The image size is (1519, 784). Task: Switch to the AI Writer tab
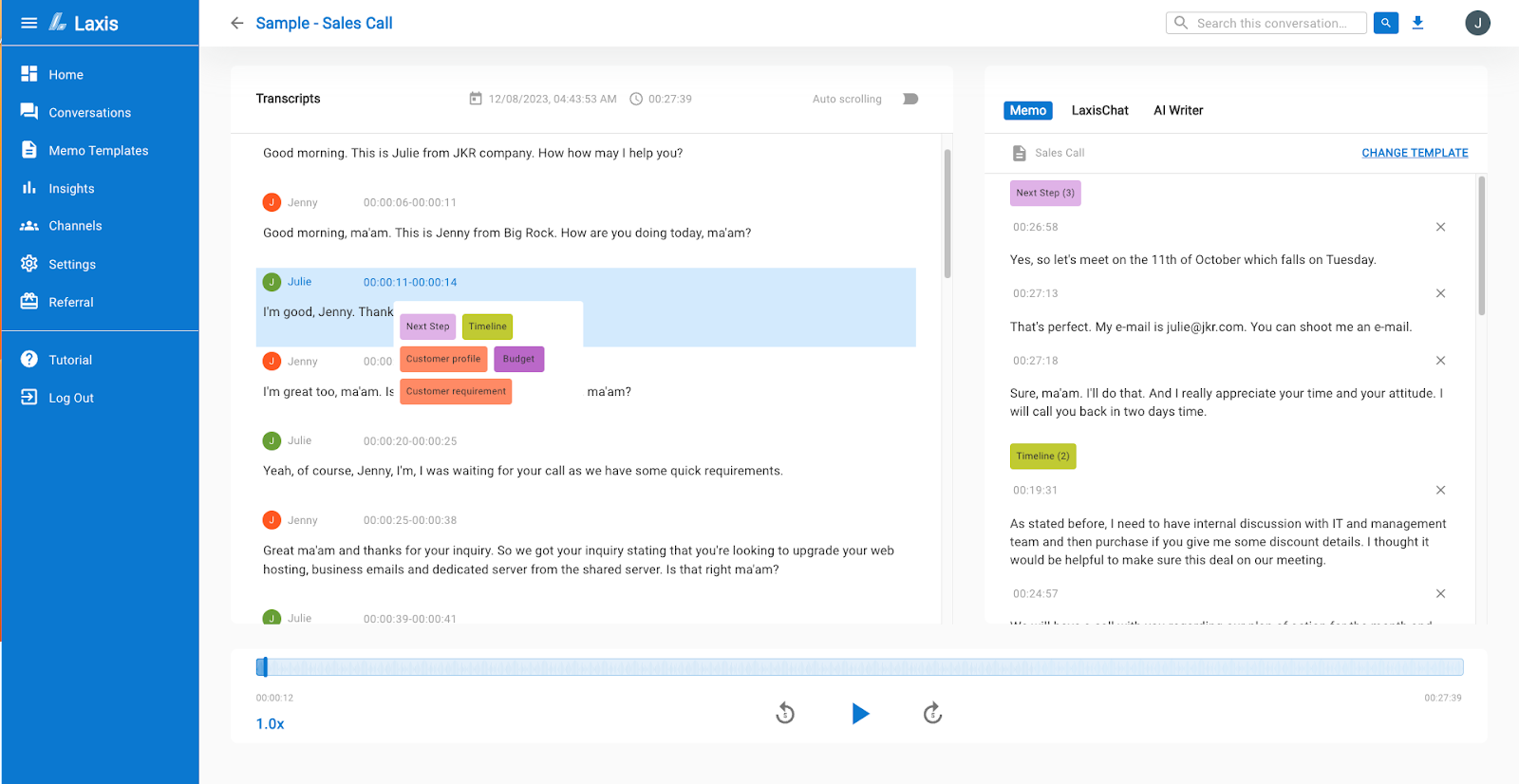1178,110
